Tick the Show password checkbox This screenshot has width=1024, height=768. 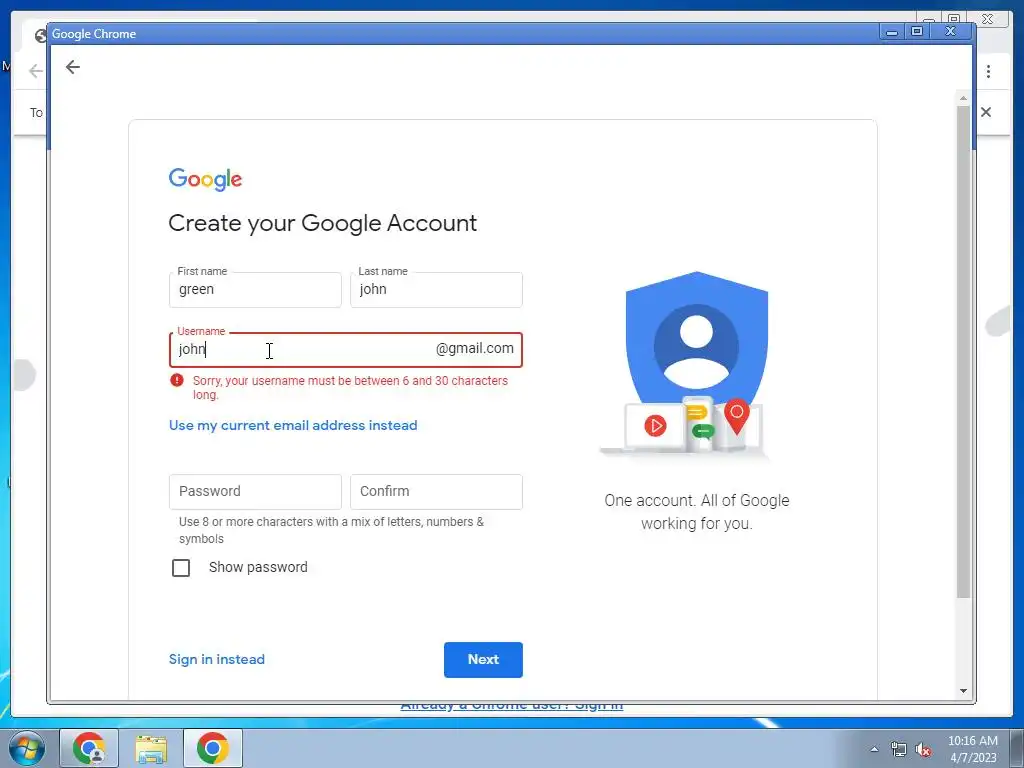pos(181,568)
